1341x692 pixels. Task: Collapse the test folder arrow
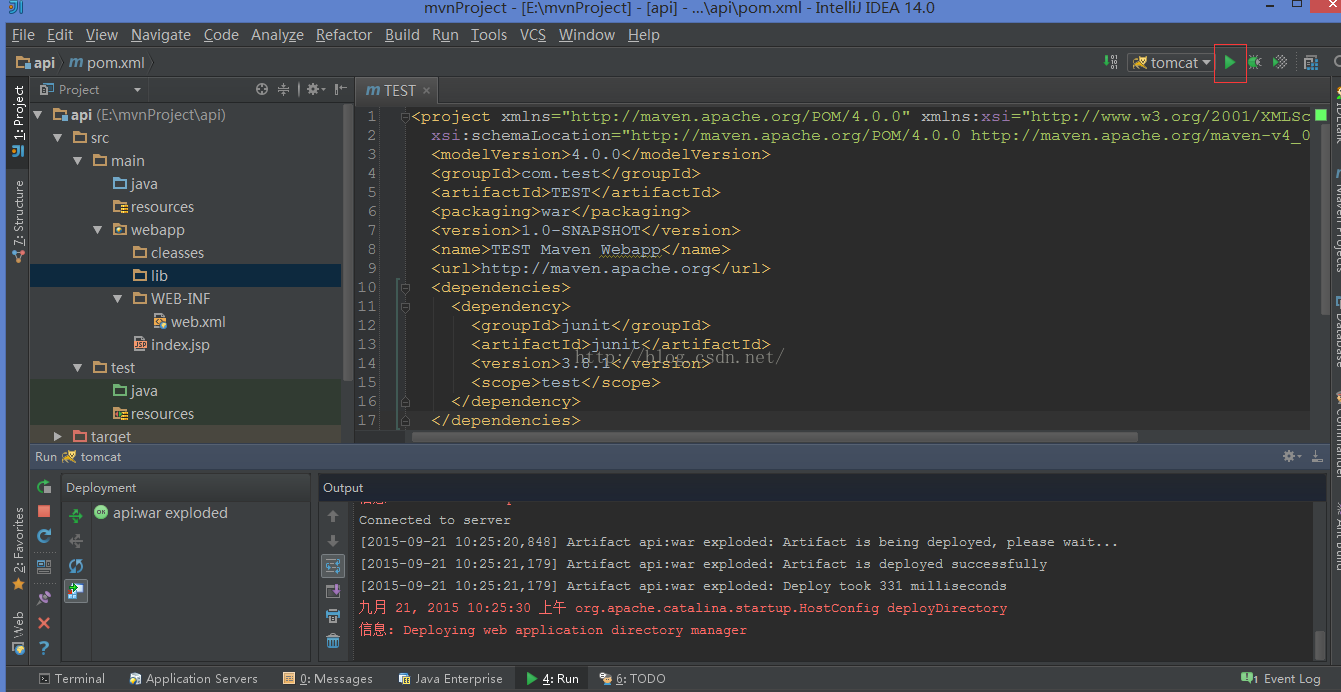point(78,368)
